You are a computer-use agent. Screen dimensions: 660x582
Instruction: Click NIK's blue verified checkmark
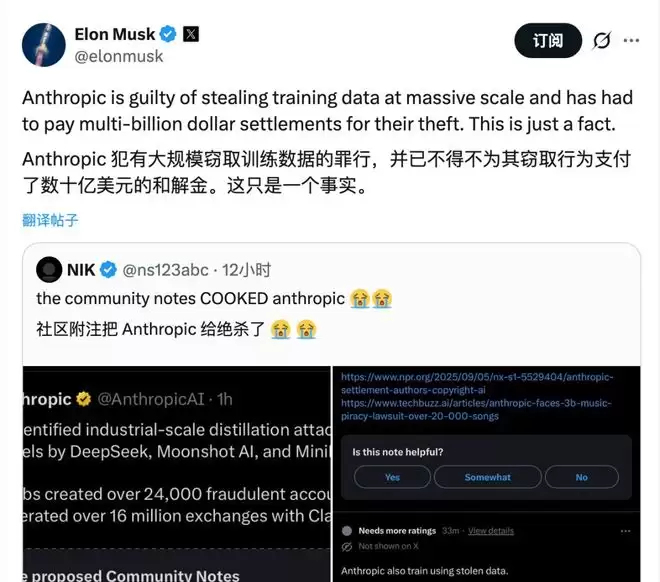pyautogui.click(x=108, y=270)
